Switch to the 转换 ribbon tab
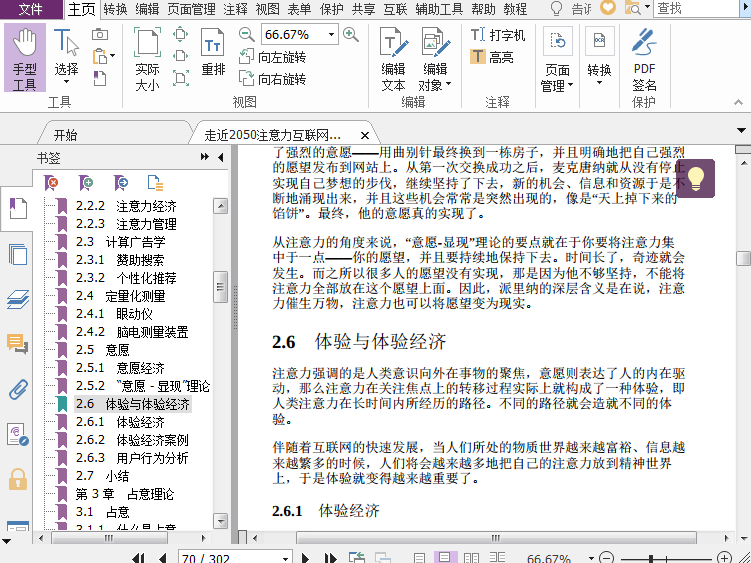751x563 pixels. [115, 9]
